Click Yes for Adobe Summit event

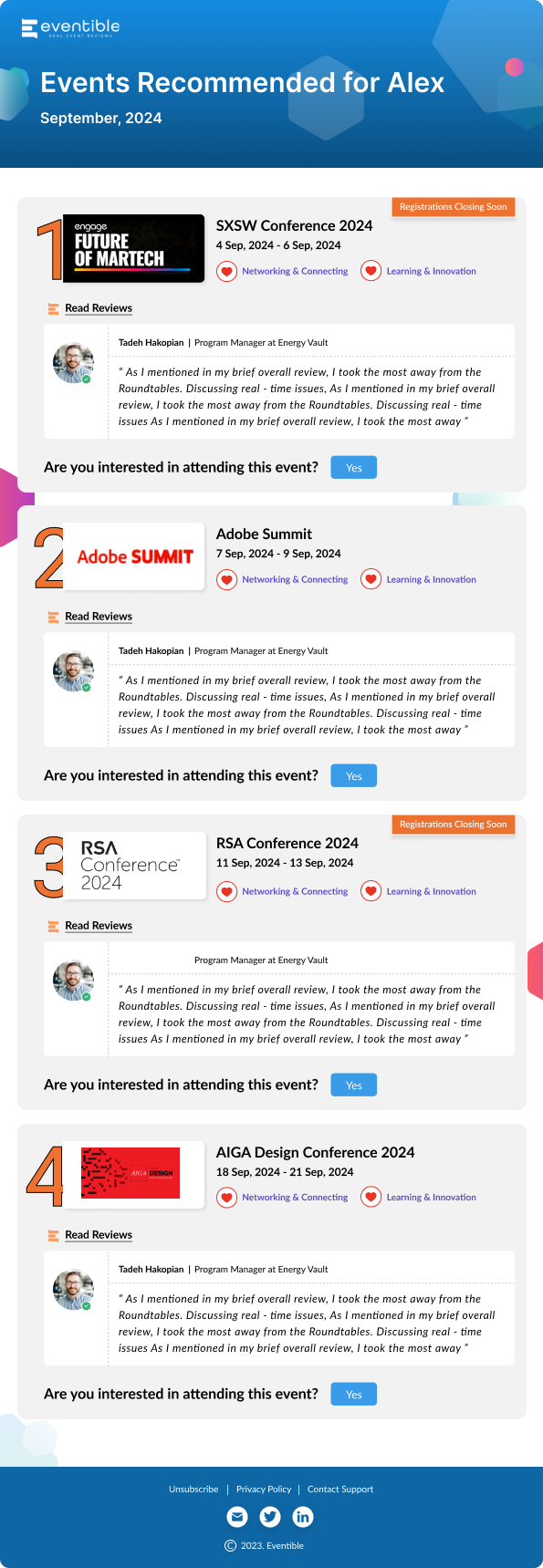click(x=354, y=776)
